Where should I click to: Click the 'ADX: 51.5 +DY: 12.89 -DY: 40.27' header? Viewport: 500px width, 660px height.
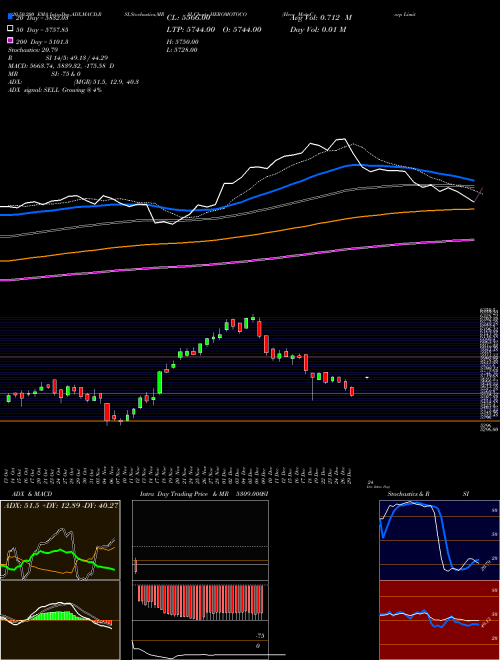click(61, 505)
